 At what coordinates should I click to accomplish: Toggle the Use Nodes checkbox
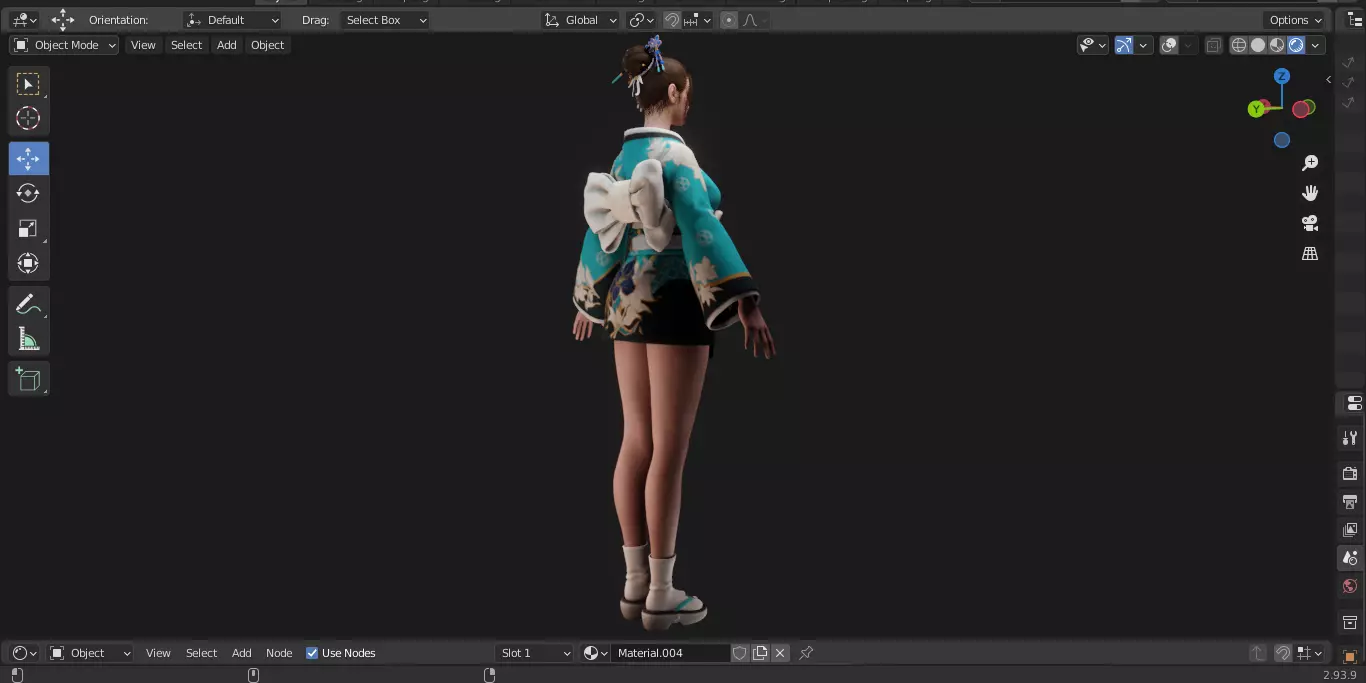point(312,653)
